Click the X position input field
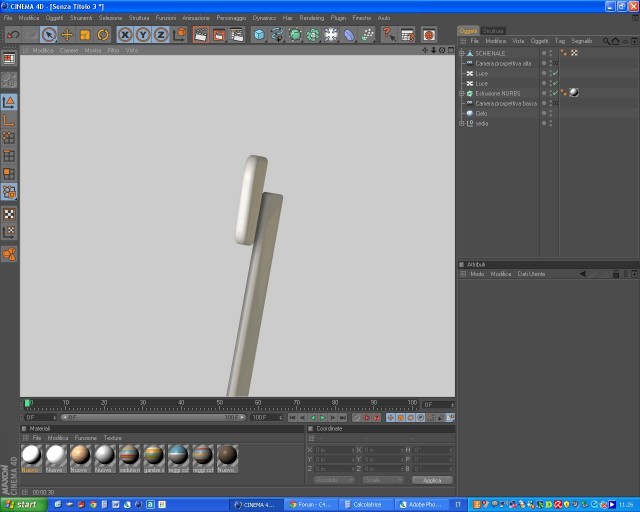640x512 pixels. pyautogui.click(x=333, y=450)
